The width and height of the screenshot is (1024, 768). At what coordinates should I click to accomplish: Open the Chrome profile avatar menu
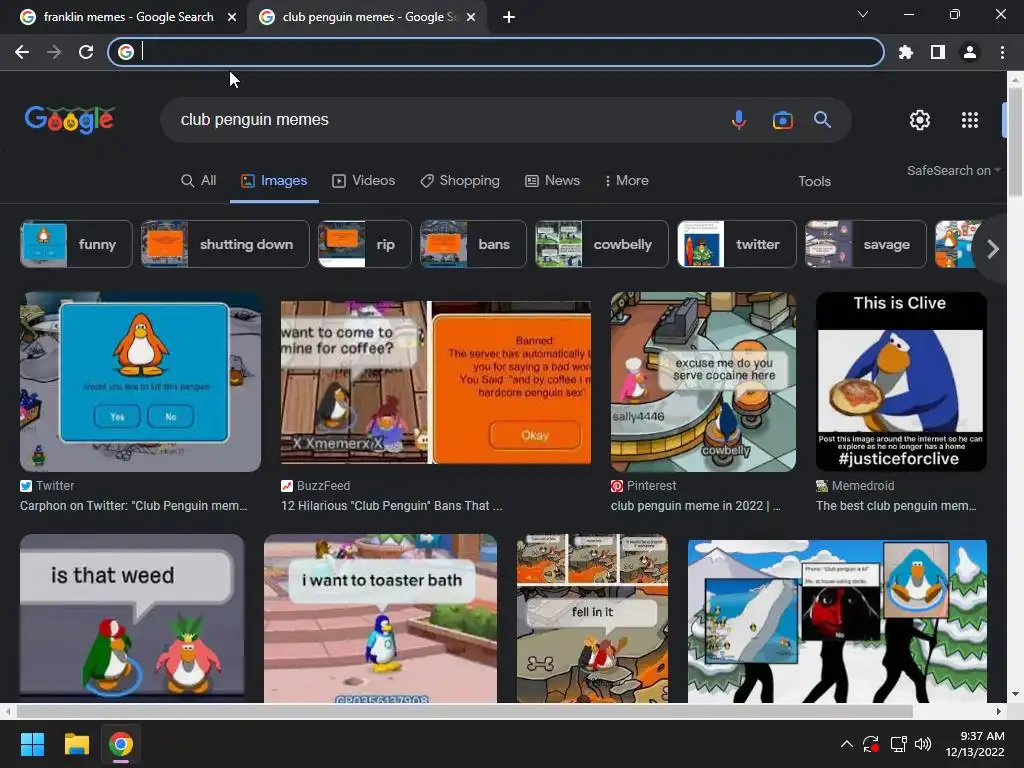click(970, 52)
